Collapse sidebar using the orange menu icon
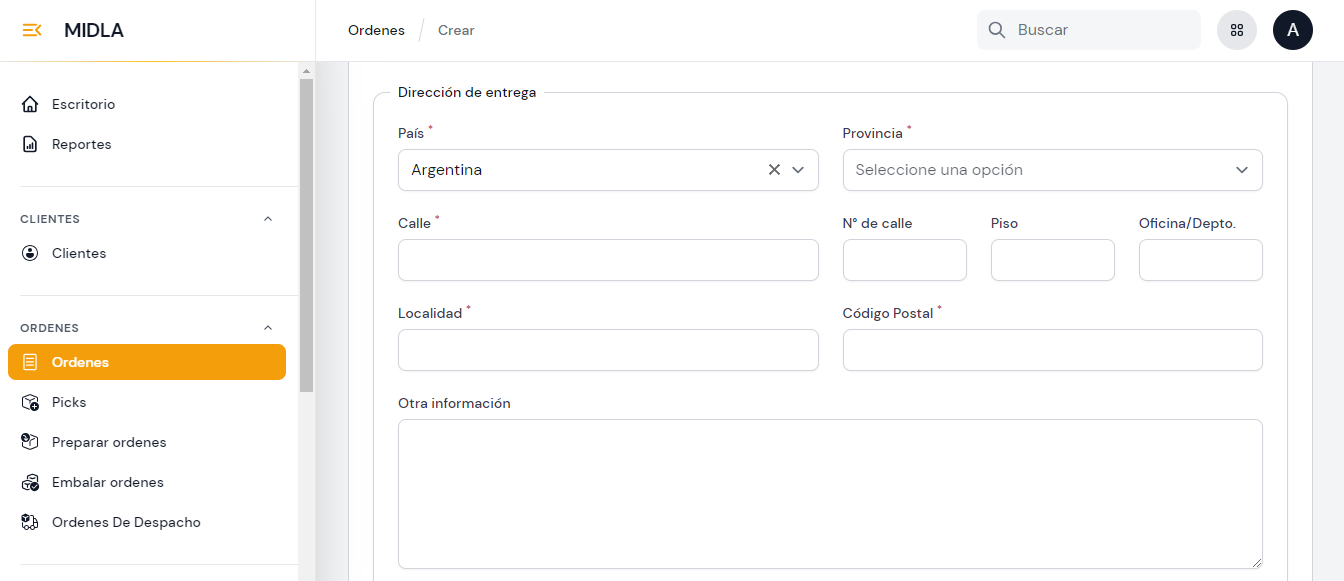1344x581 pixels. click(32, 30)
